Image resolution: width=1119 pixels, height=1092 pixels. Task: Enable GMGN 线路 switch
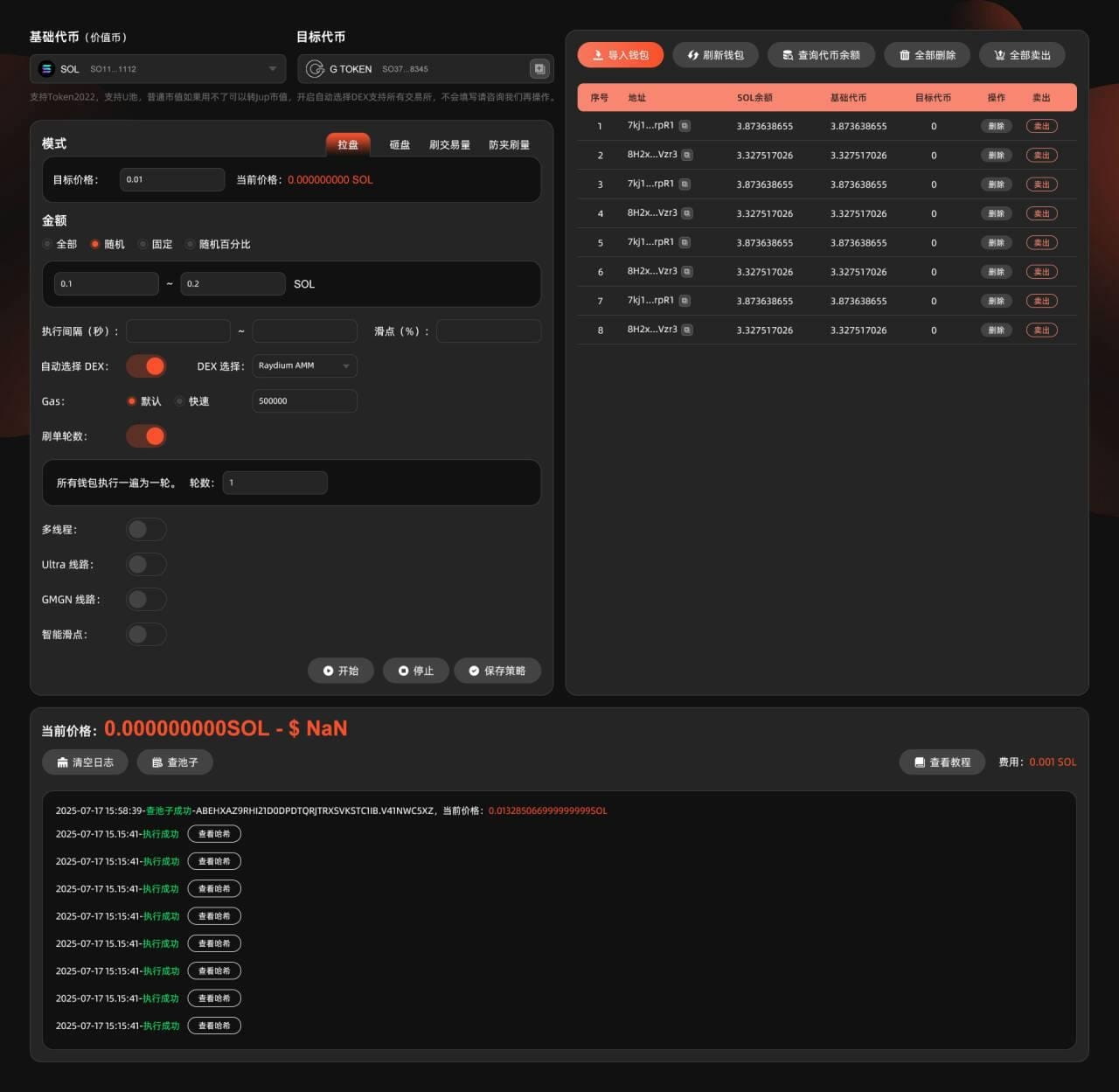pos(146,600)
